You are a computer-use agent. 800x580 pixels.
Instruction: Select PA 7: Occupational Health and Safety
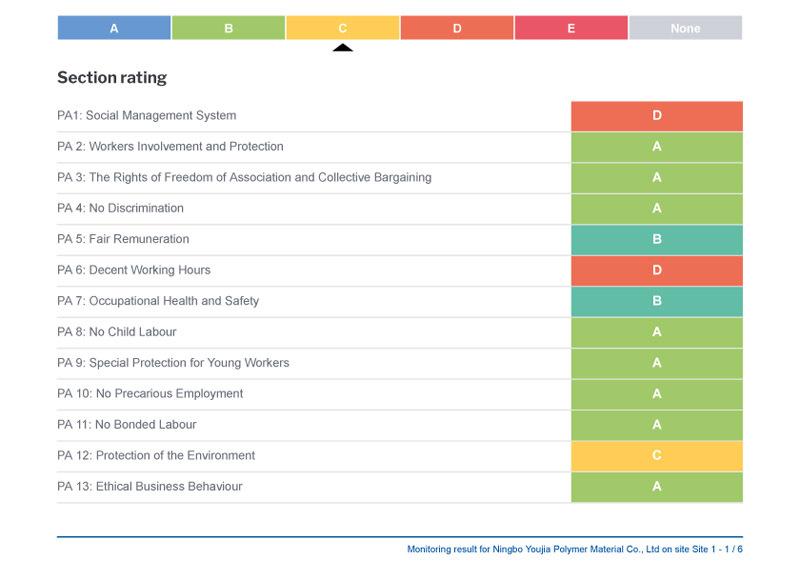158,301
